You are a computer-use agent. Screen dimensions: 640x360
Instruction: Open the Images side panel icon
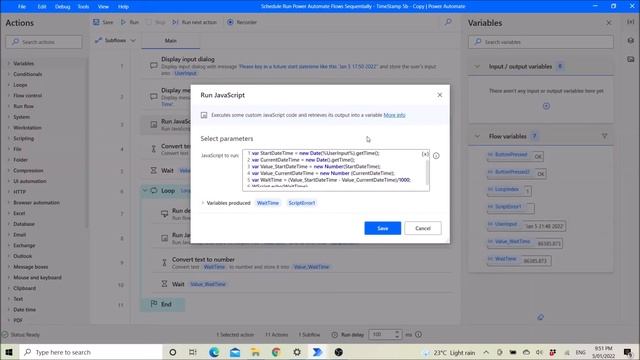coord(631,60)
